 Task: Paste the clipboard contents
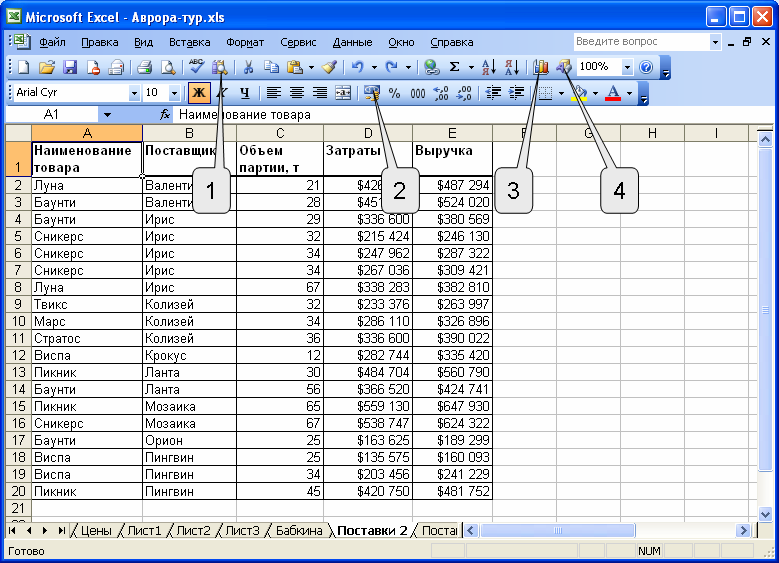tap(295, 67)
